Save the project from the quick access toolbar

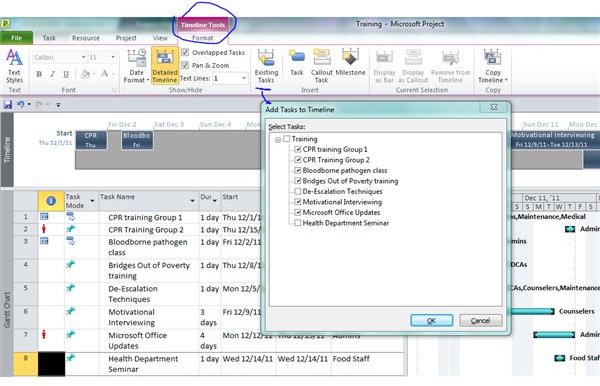click(x=8, y=104)
